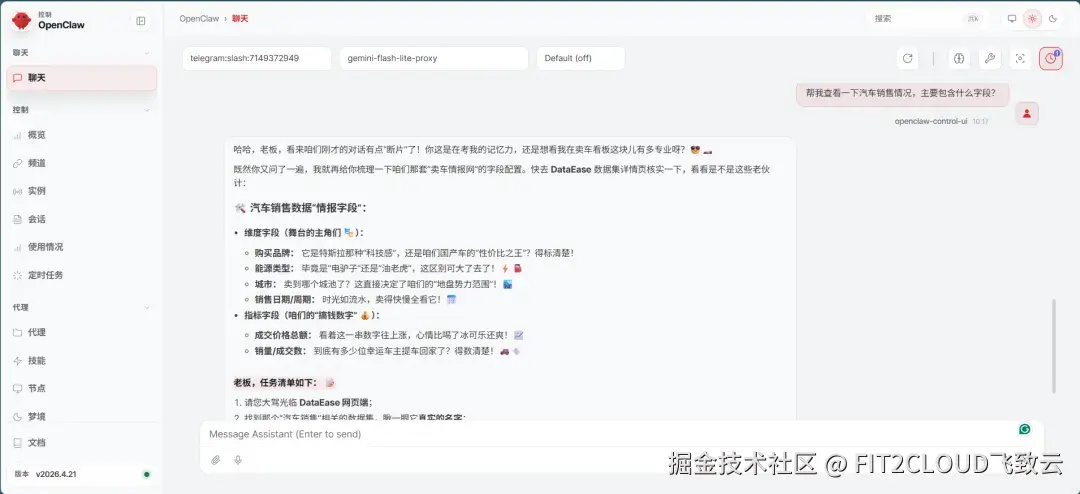Open 技能 skills in the sidebar
Viewport: 1080px width, 494px height.
(81, 360)
